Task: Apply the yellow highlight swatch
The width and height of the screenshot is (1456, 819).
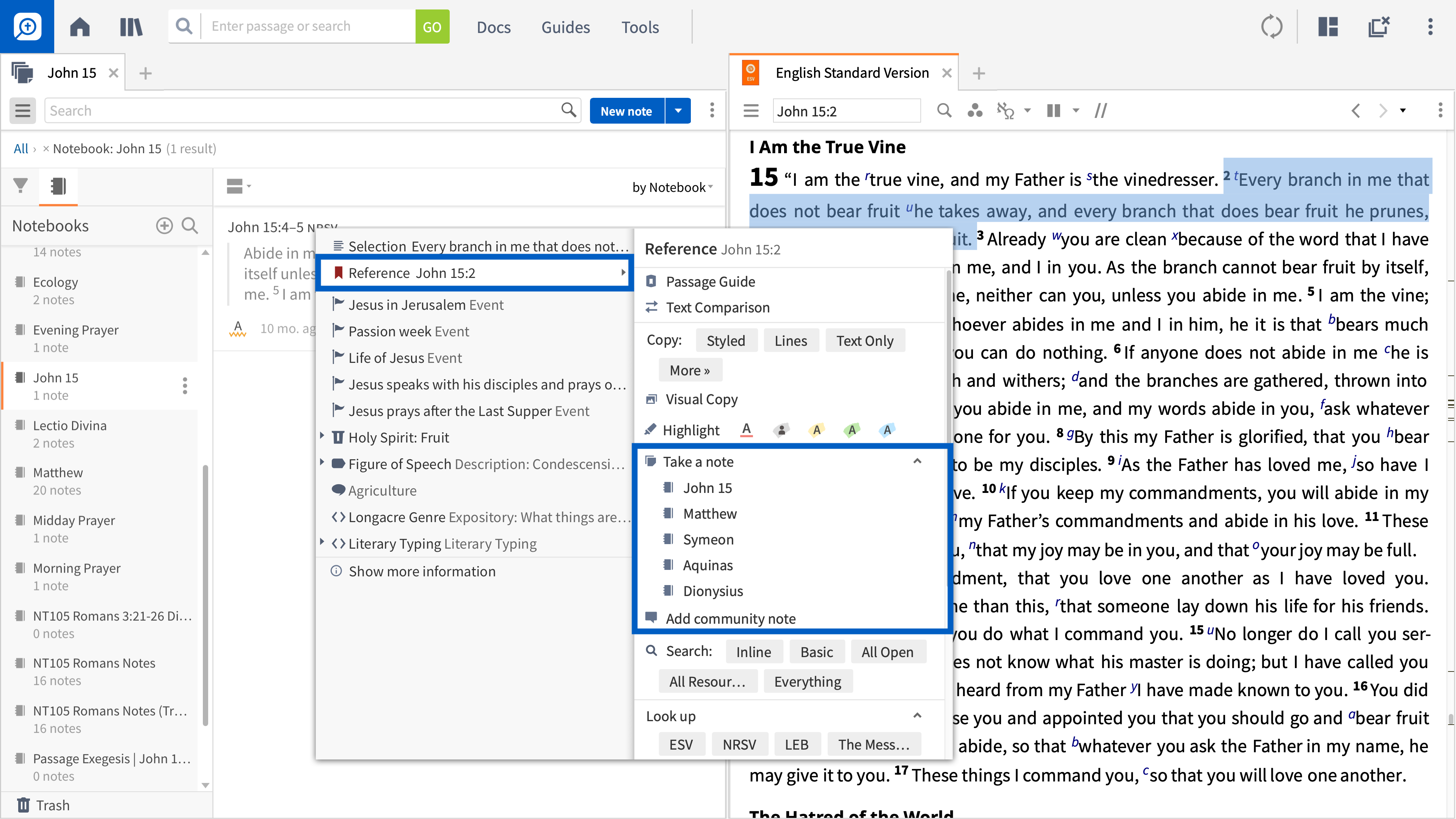Action: click(x=817, y=430)
